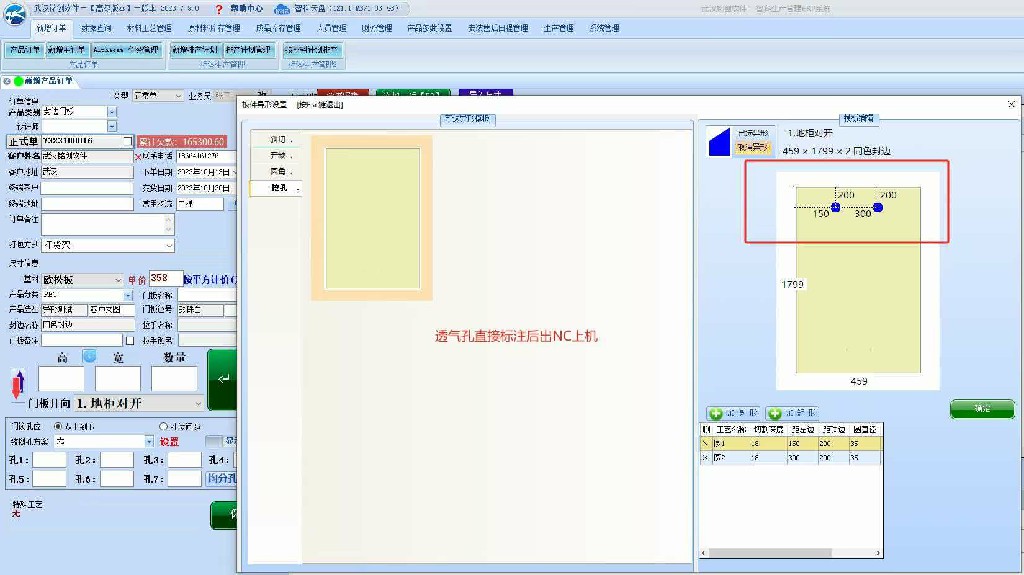Image resolution: width=1024 pixels, height=575 pixels.
Task: Click the small square icon inside 正式单 number field
Action: coord(127,141)
